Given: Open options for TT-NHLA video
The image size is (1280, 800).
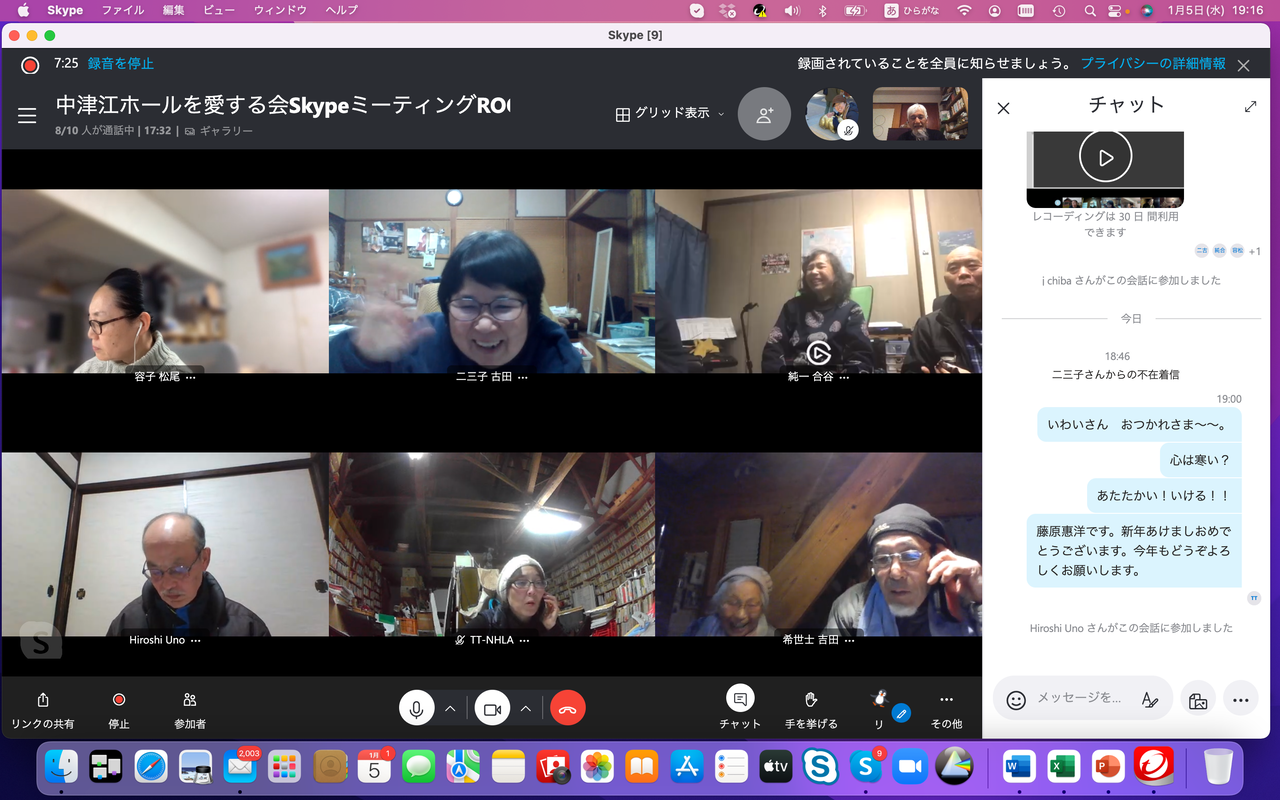Looking at the screenshot, I should click(x=524, y=640).
